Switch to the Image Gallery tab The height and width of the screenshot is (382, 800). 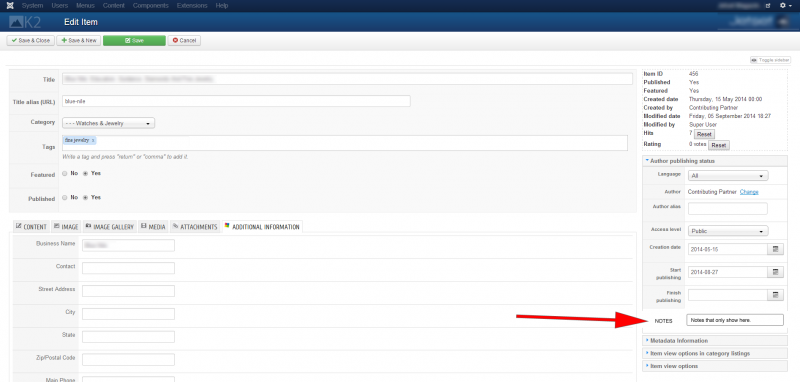click(x=109, y=227)
